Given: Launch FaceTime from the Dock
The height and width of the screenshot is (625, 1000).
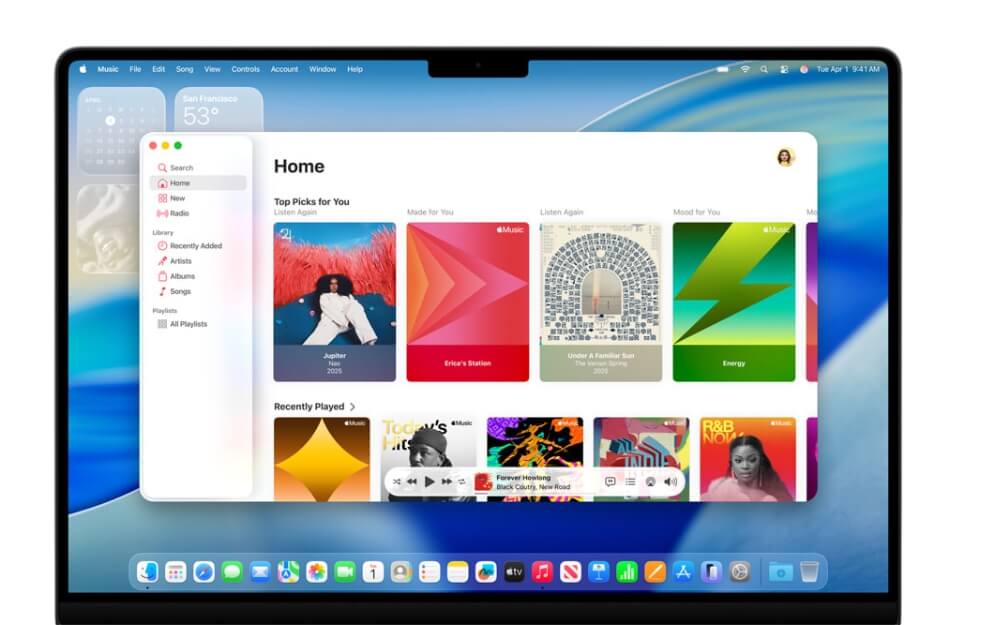Looking at the screenshot, I should click(345, 572).
